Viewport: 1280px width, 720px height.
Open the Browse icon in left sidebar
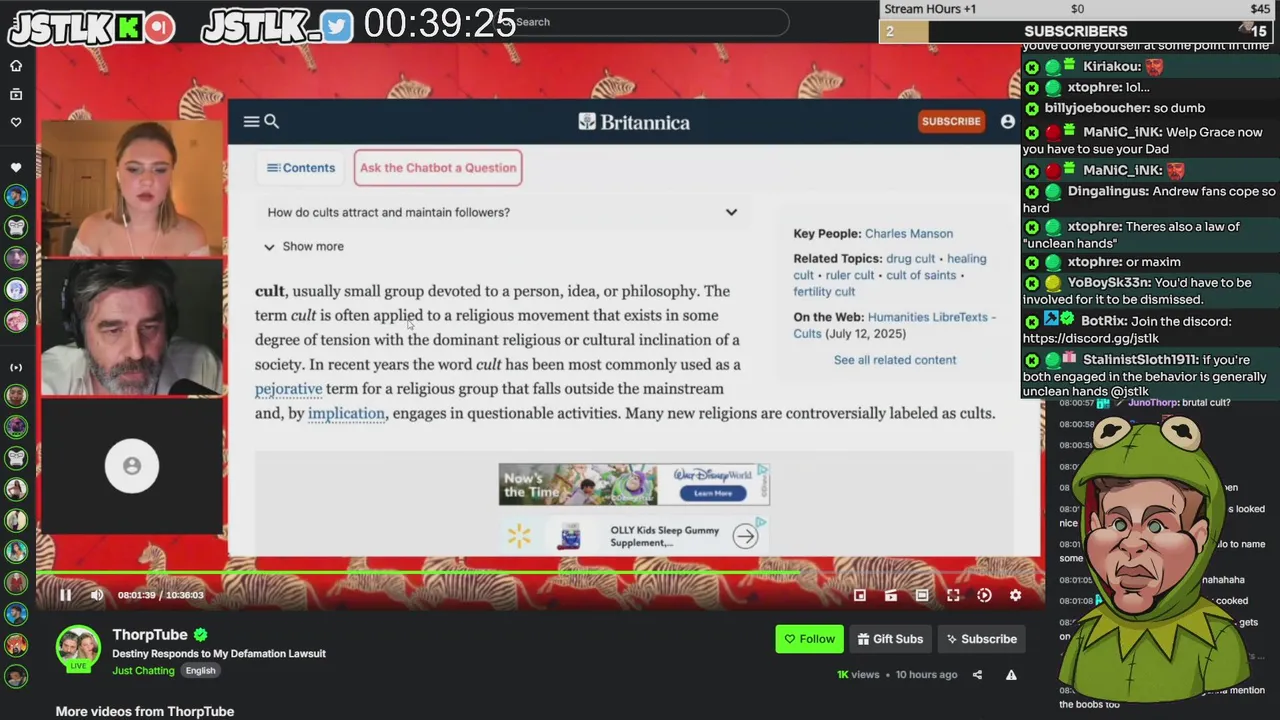tap(16, 94)
